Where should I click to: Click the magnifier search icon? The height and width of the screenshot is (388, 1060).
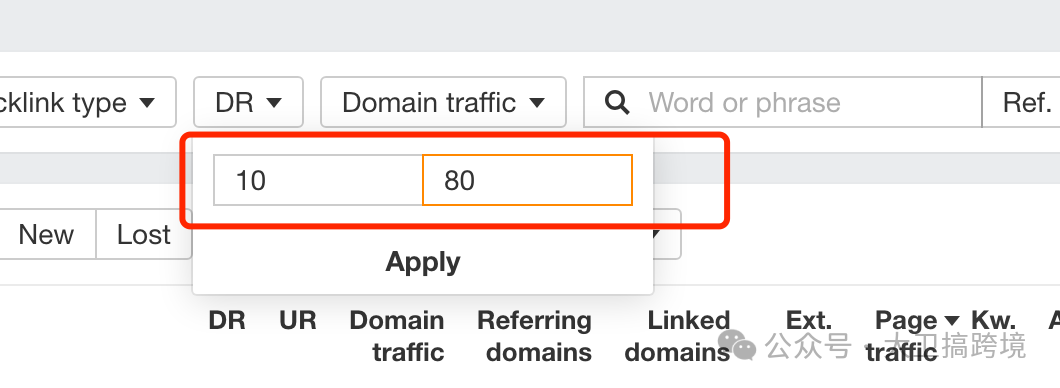[x=617, y=103]
